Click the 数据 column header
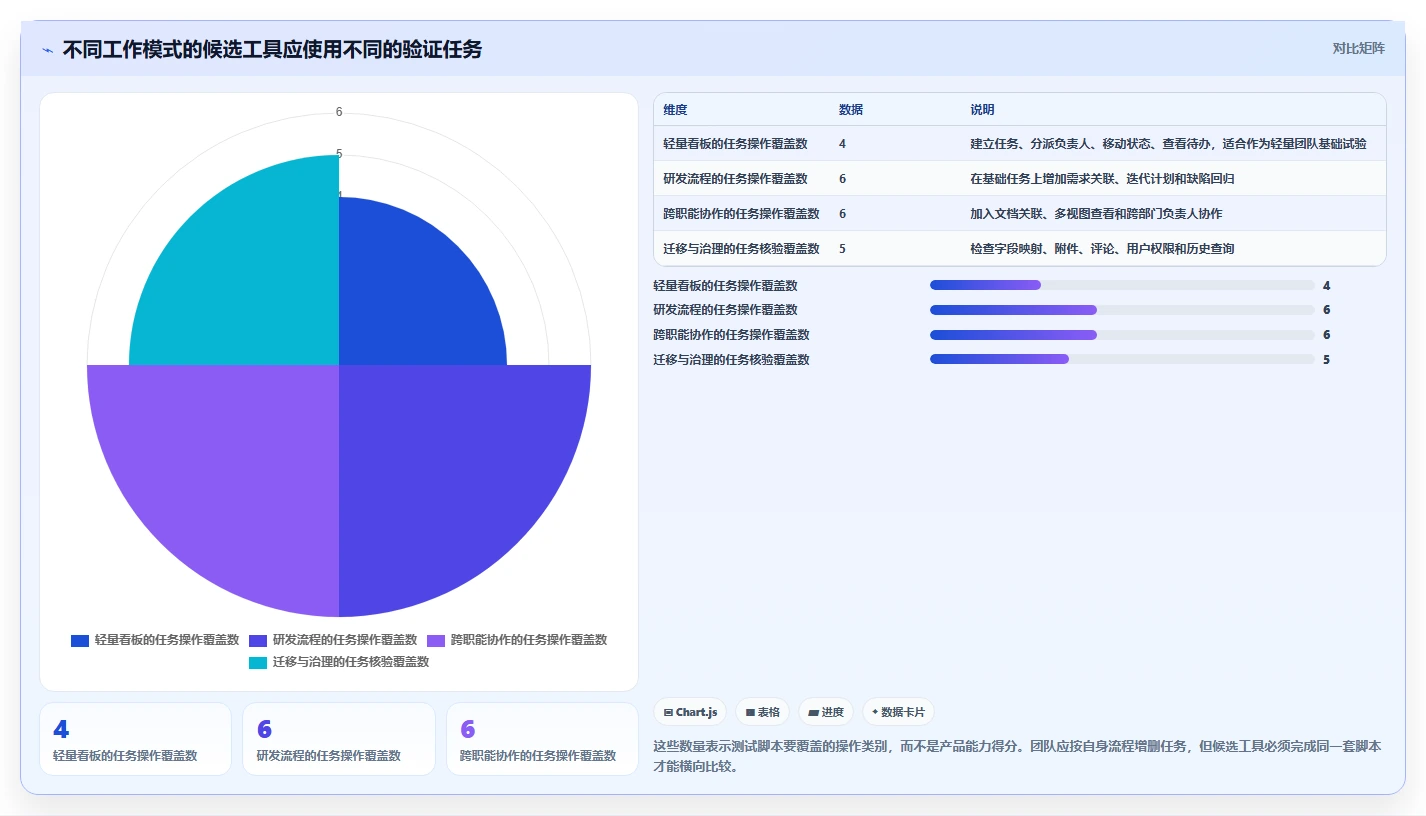The height and width of the screenshot is (816, 1426). pos(851,110)
